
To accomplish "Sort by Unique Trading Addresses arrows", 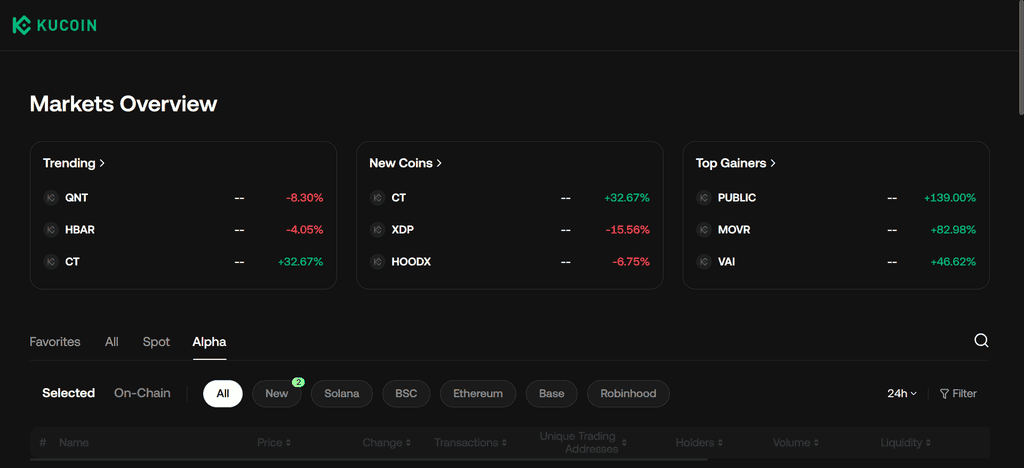I will pyautogui.click(x=624, y=443).
